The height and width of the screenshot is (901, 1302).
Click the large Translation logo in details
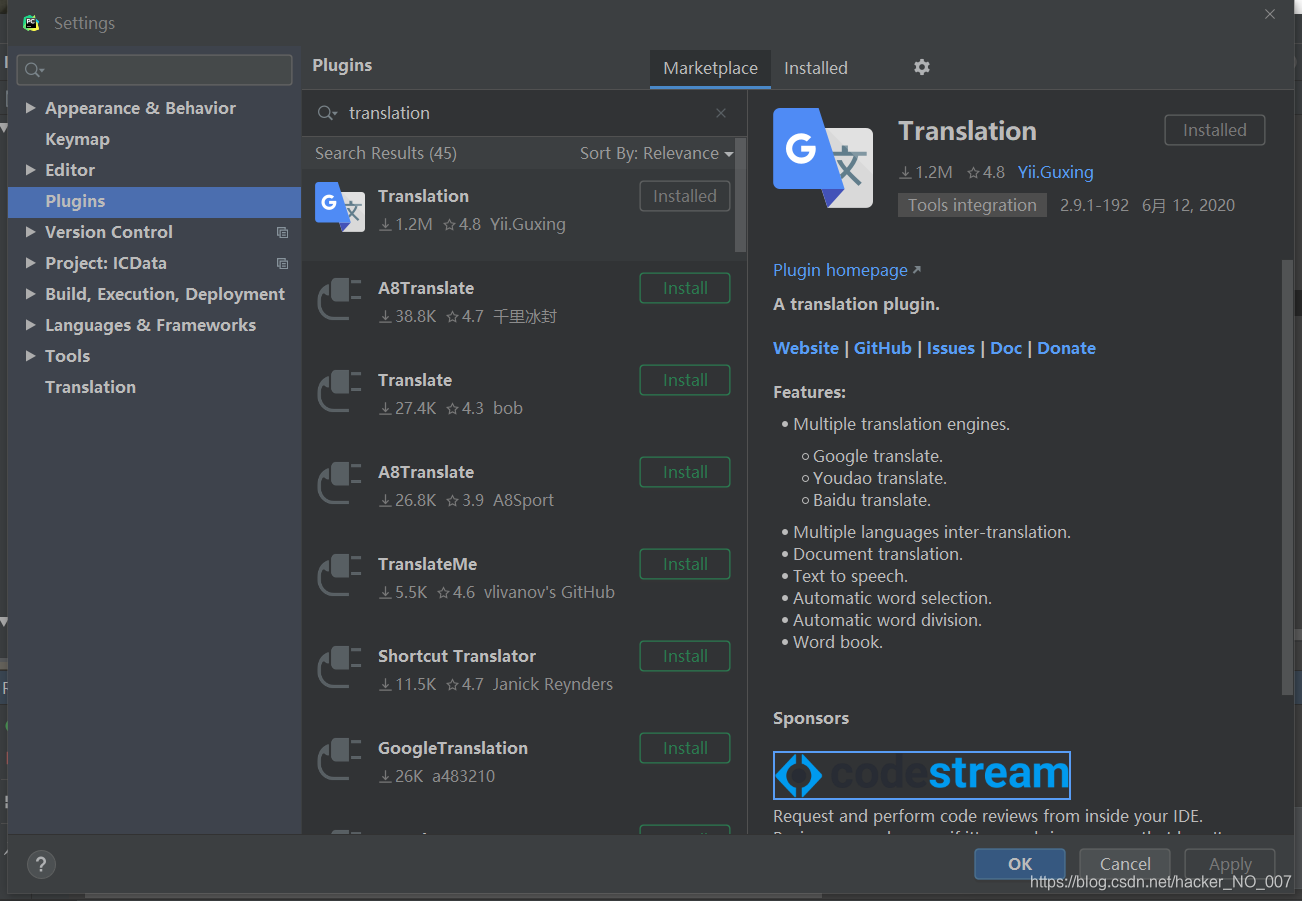[x=823, y=158]
